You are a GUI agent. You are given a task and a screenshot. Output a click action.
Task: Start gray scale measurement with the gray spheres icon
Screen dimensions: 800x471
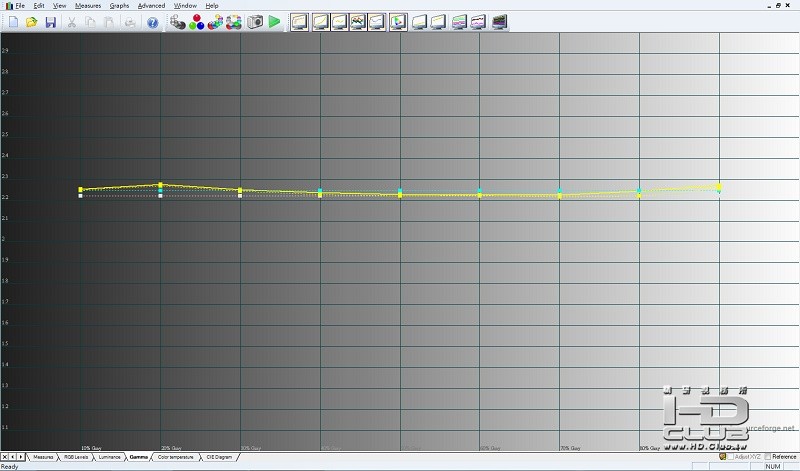177,22
